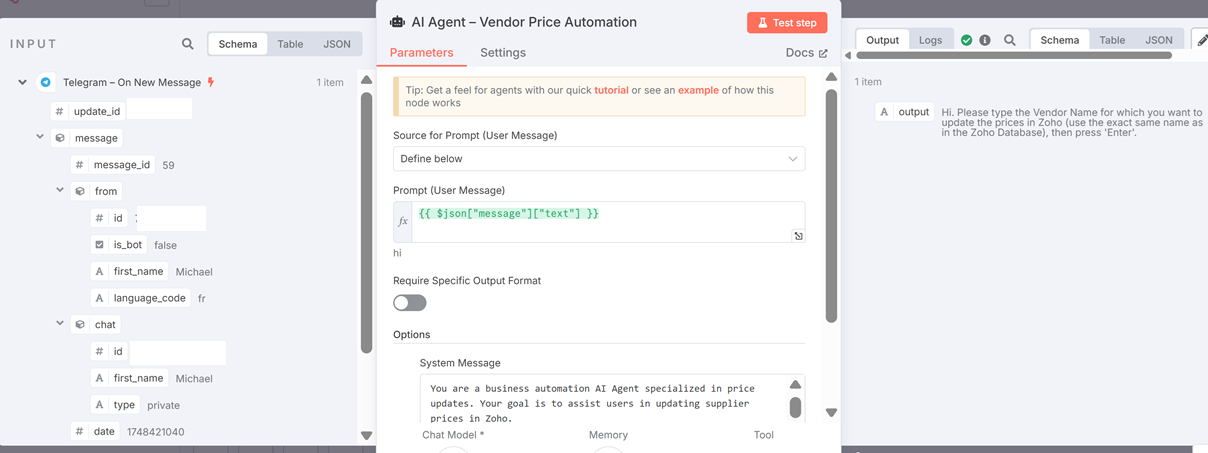This screenshot has height=453, width=1208.
Task: Enable Require Specific Output Format toggle
Action: pos(410,302)
